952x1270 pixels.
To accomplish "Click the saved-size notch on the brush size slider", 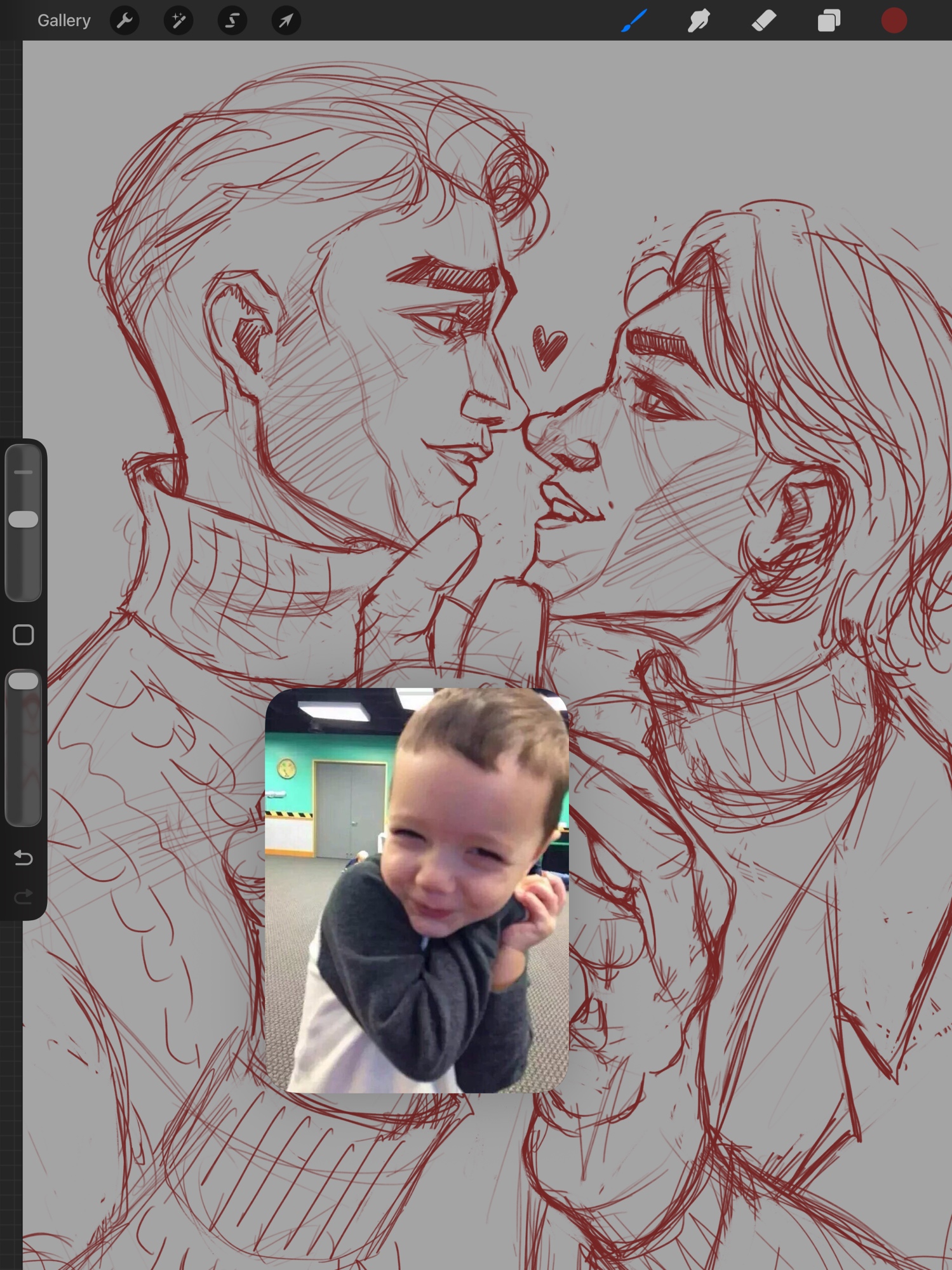I will 23,472.
